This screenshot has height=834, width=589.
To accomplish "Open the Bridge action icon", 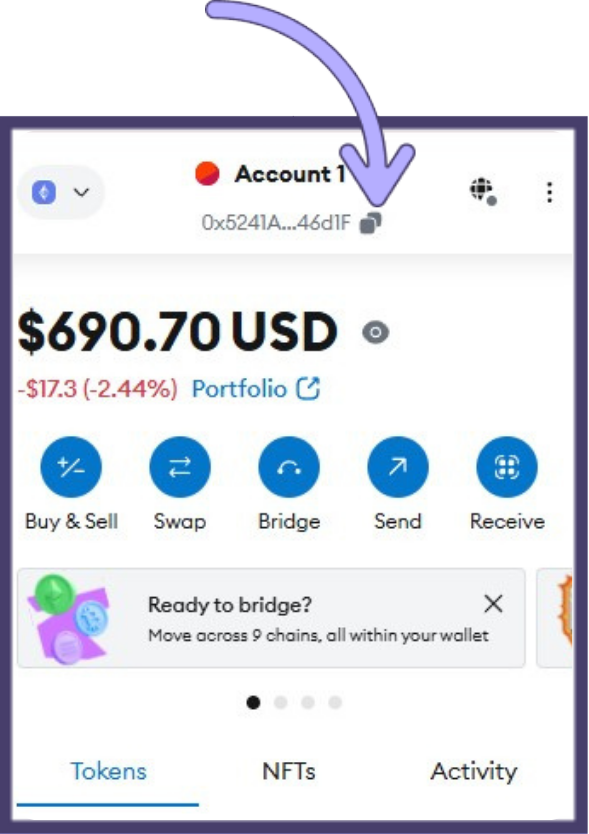I will (289, 467).
